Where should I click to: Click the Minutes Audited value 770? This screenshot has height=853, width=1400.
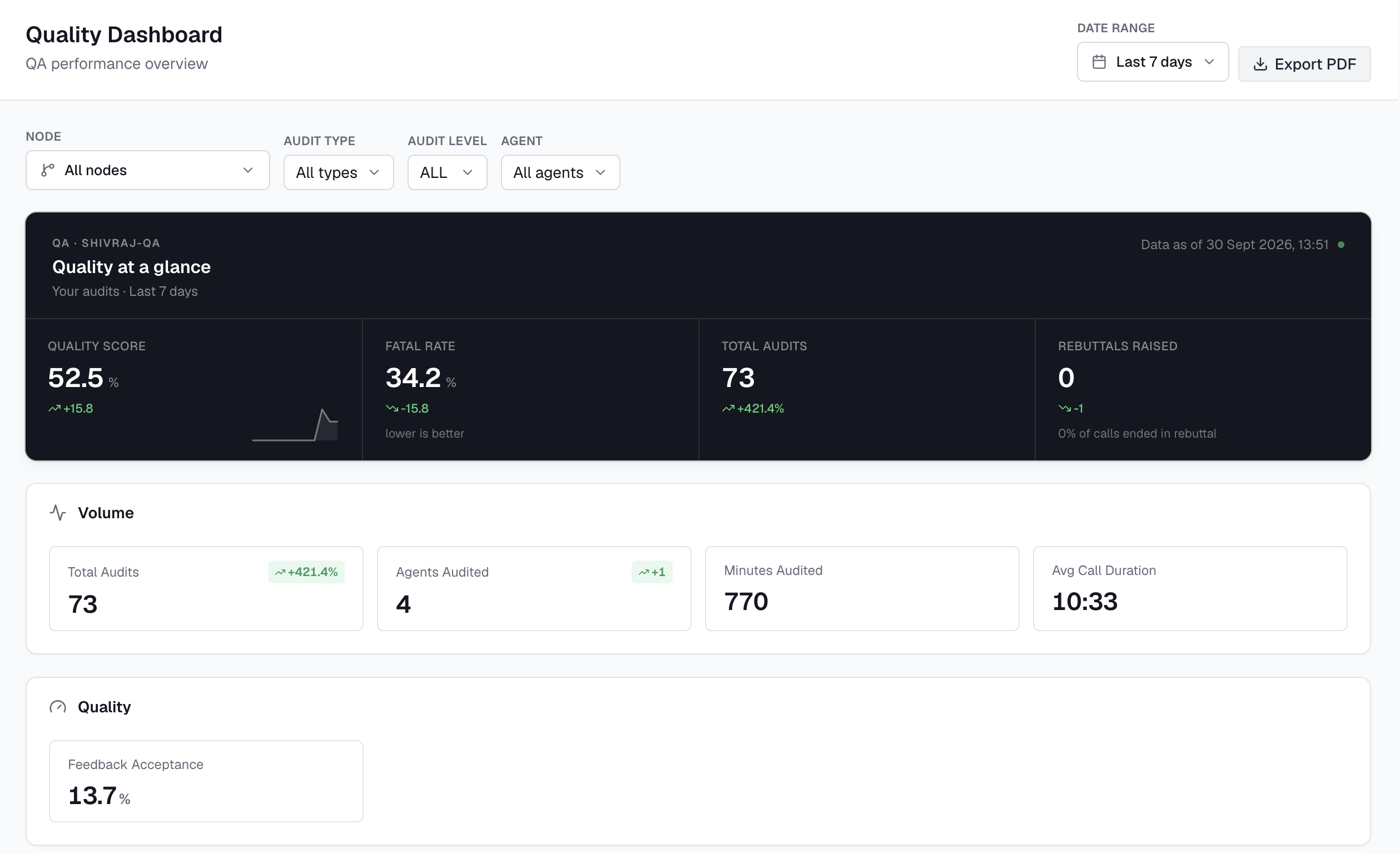(746, 601)
